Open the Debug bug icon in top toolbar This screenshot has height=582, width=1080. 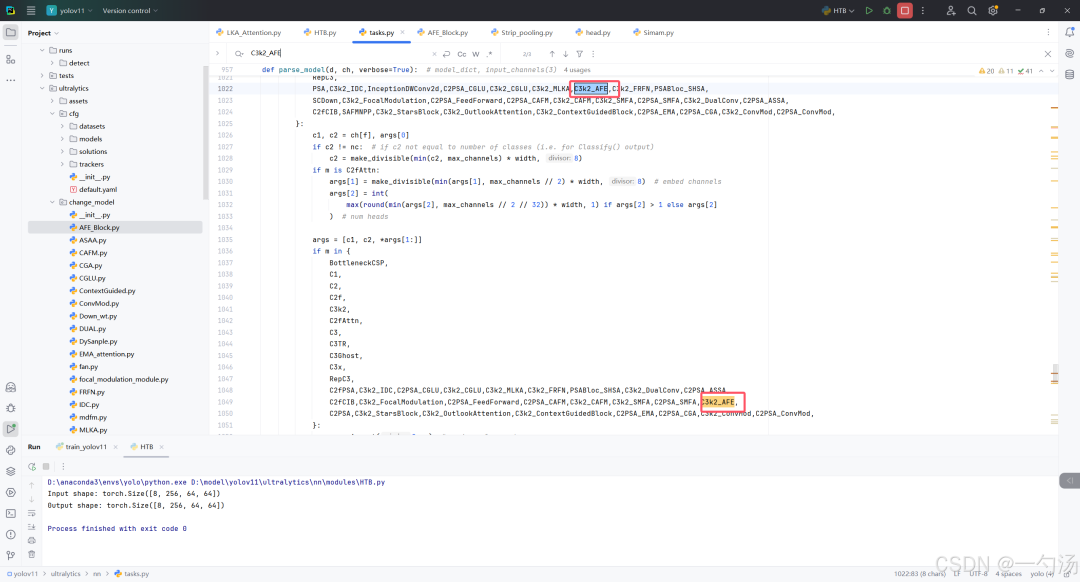pos(886,10)
